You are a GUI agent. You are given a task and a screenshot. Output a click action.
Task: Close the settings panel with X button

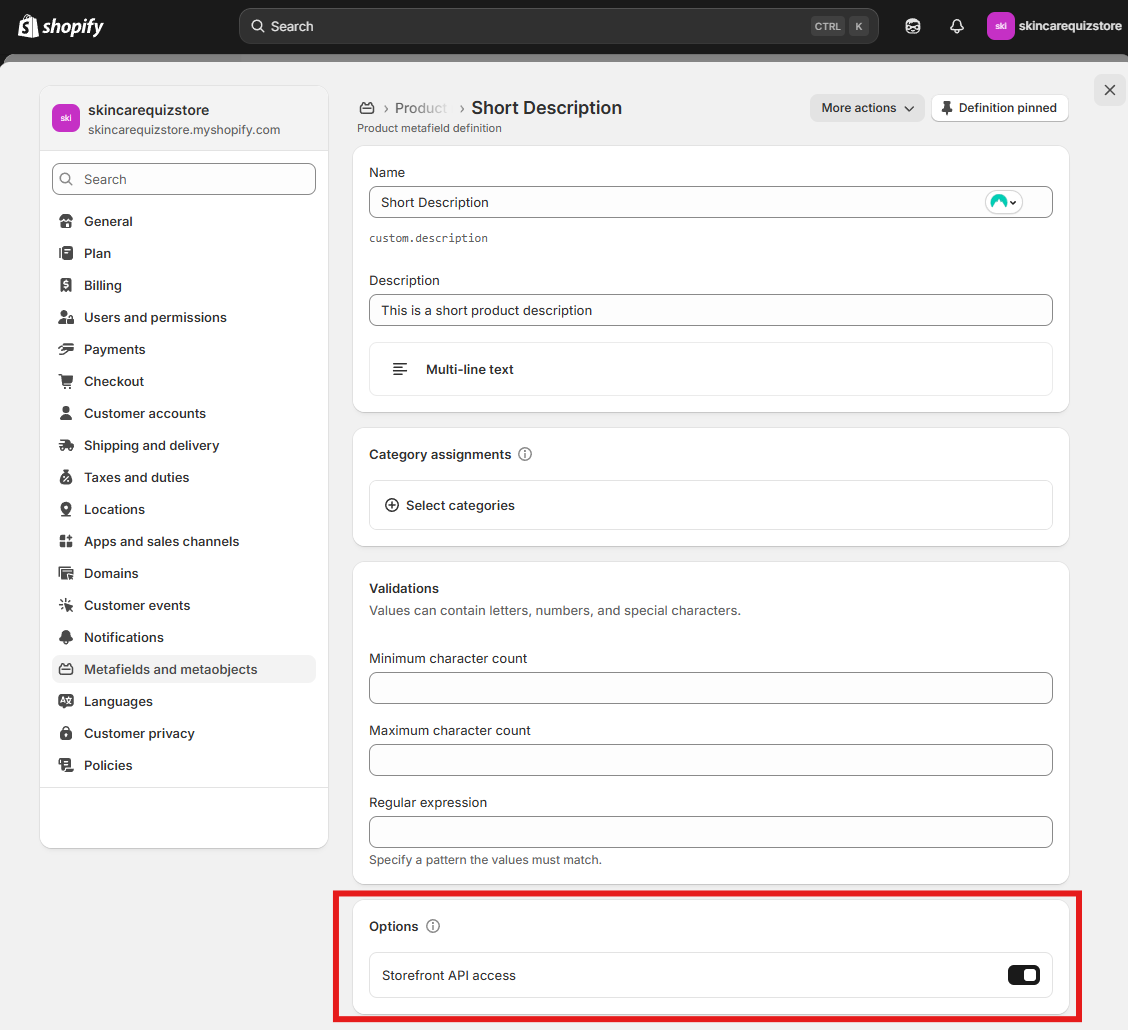pyautogui.click(x=1109, y=90)
